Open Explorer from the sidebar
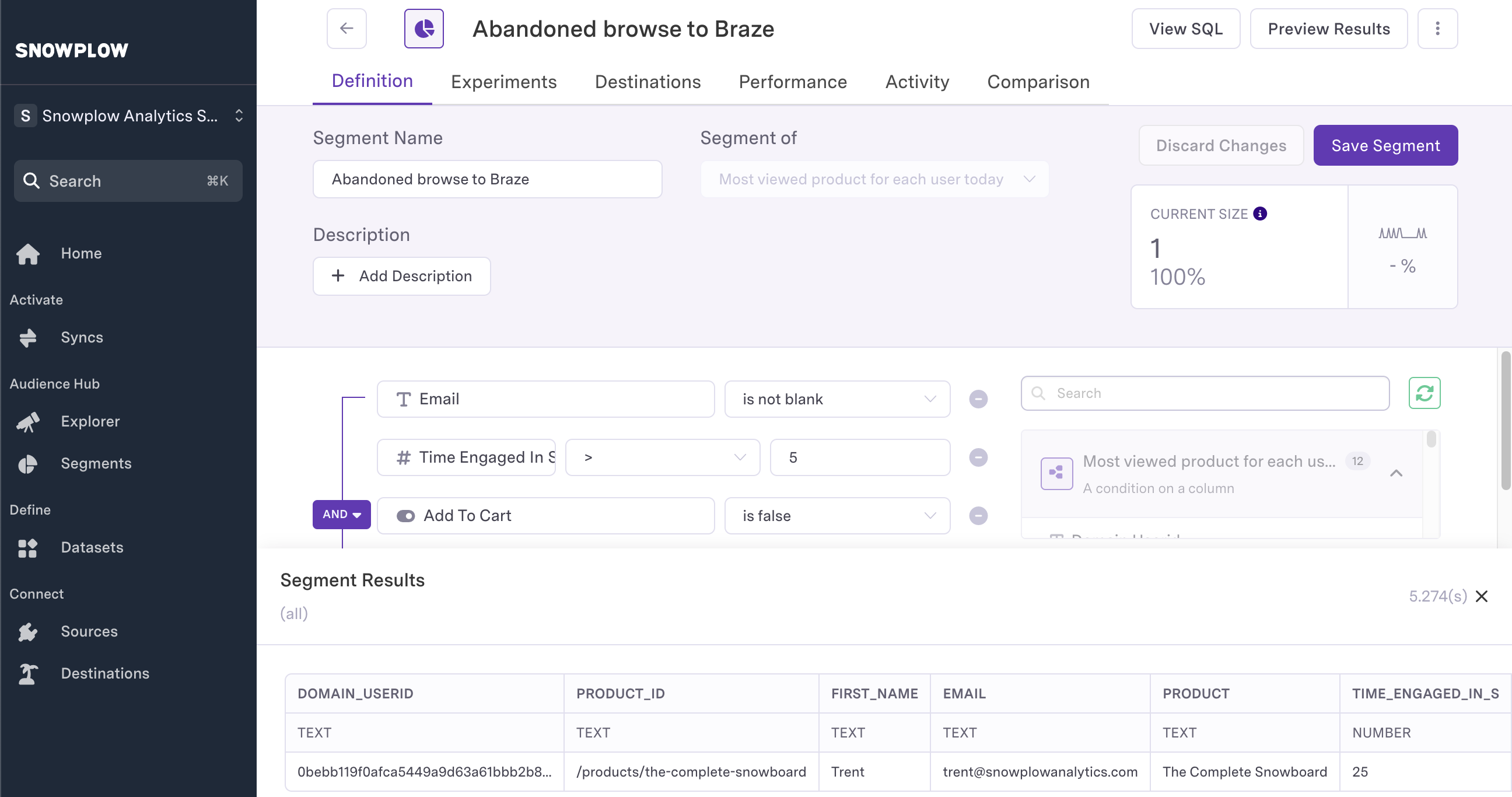The width and height of the screenshot is (1512, 797). (x=90, y=421)
